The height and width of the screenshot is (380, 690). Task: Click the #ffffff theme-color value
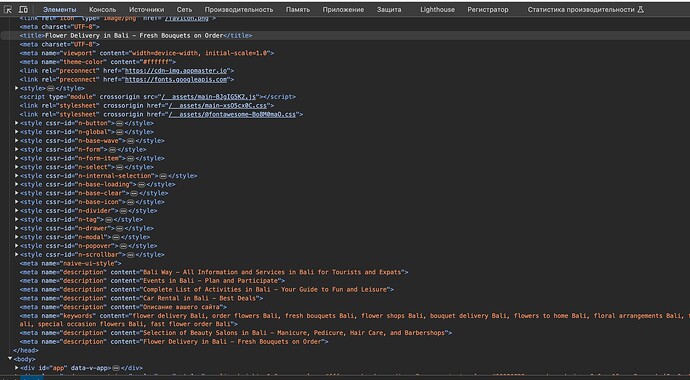click(156, 62)
